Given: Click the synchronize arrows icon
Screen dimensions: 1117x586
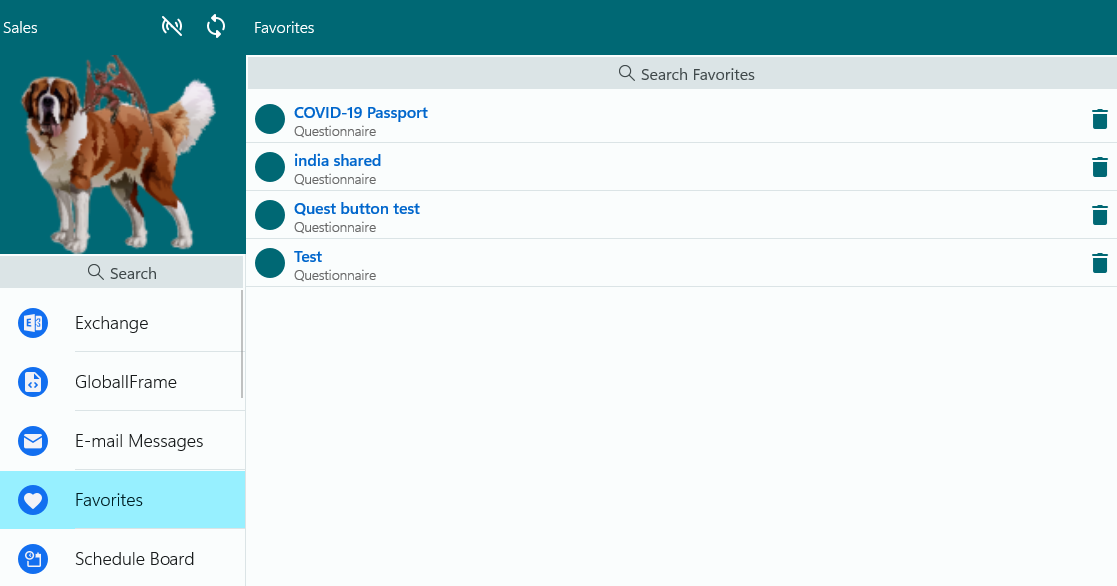Looking at the screenshot, I should 216,27.
